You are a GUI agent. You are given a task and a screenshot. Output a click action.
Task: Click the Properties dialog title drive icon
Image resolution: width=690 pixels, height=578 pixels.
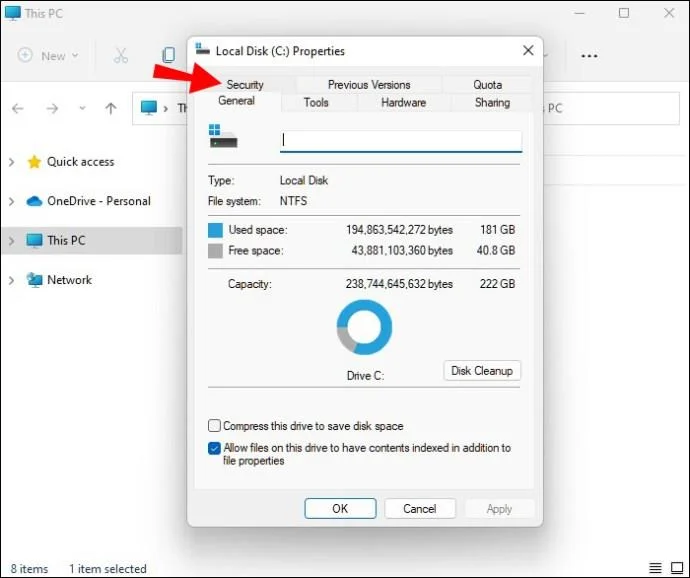click(202, 49)
